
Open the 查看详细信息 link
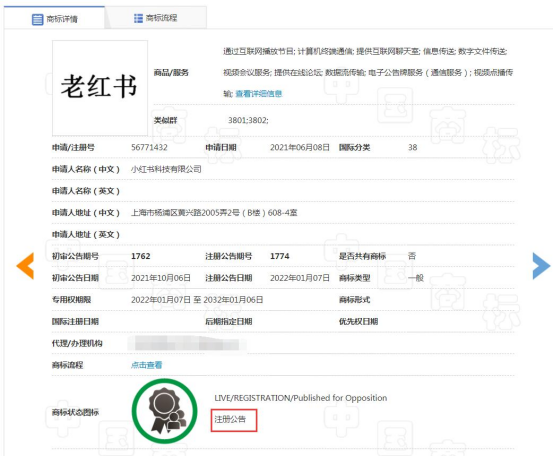coord(259,94)
